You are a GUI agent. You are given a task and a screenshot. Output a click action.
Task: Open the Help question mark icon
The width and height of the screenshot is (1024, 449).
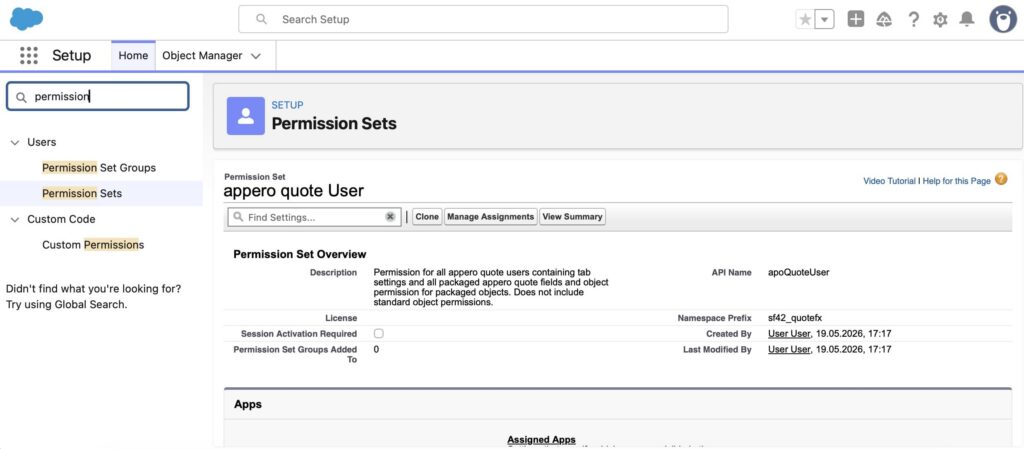point(914,20)
